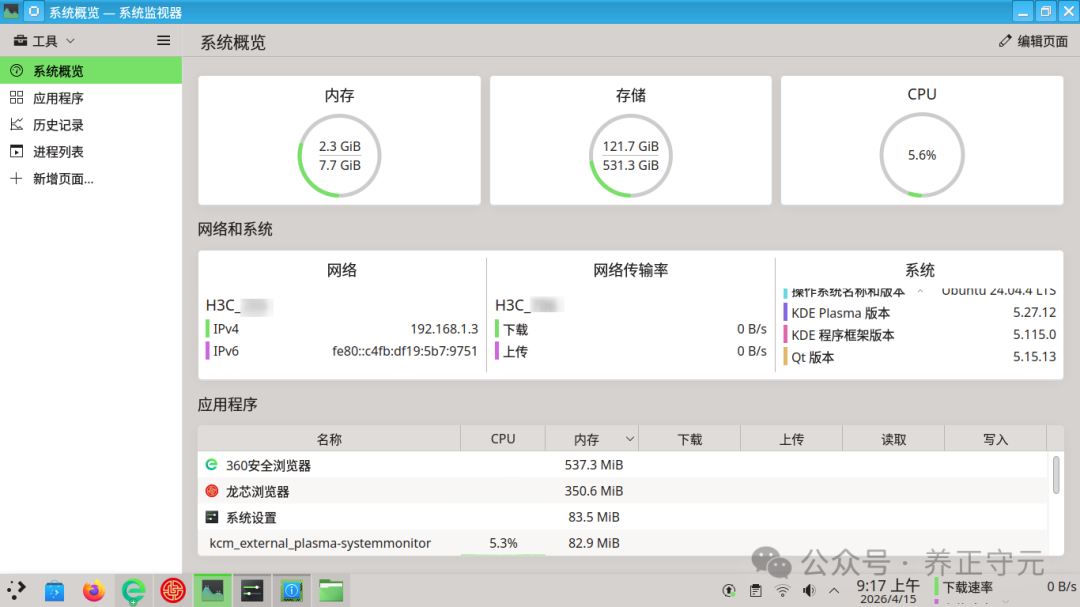This screenshot has width=1080, height=607.
Task: Add a page via 新增页面...
Action: 91,178
